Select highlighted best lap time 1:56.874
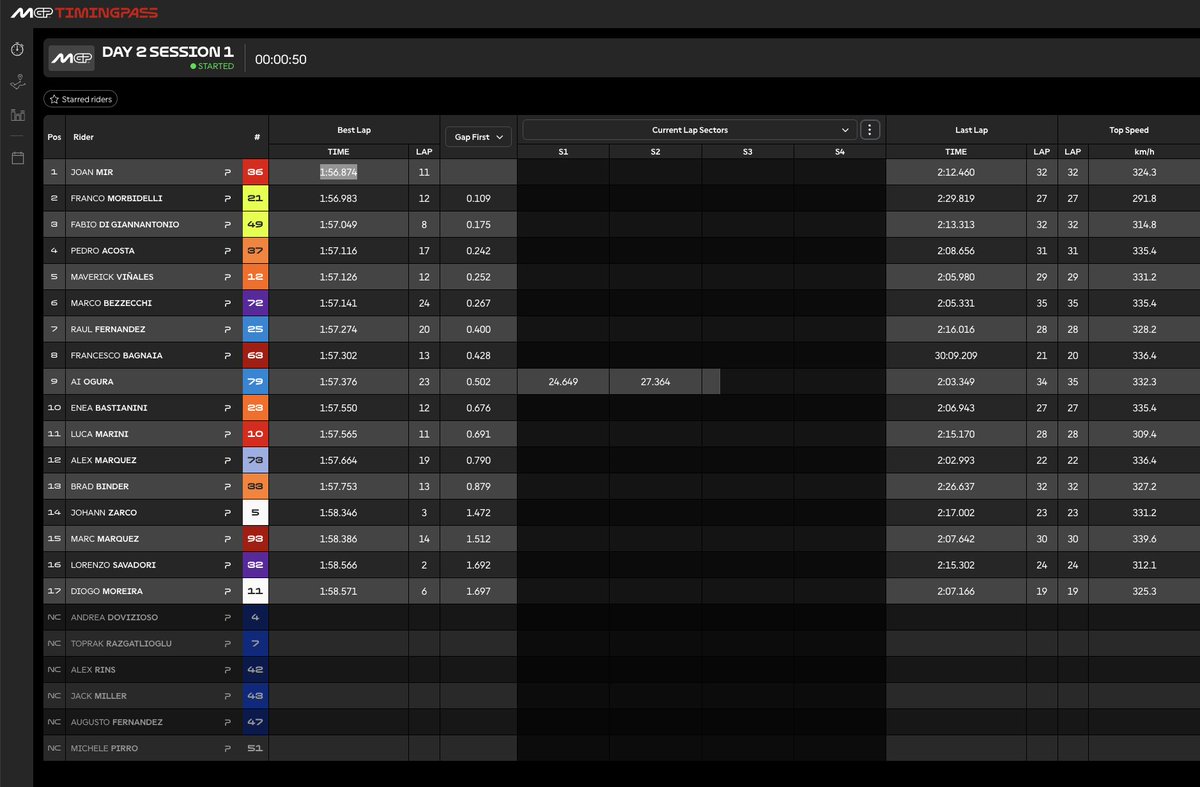1200x787 pixels. pyautogui.click(x=338, y=172)
